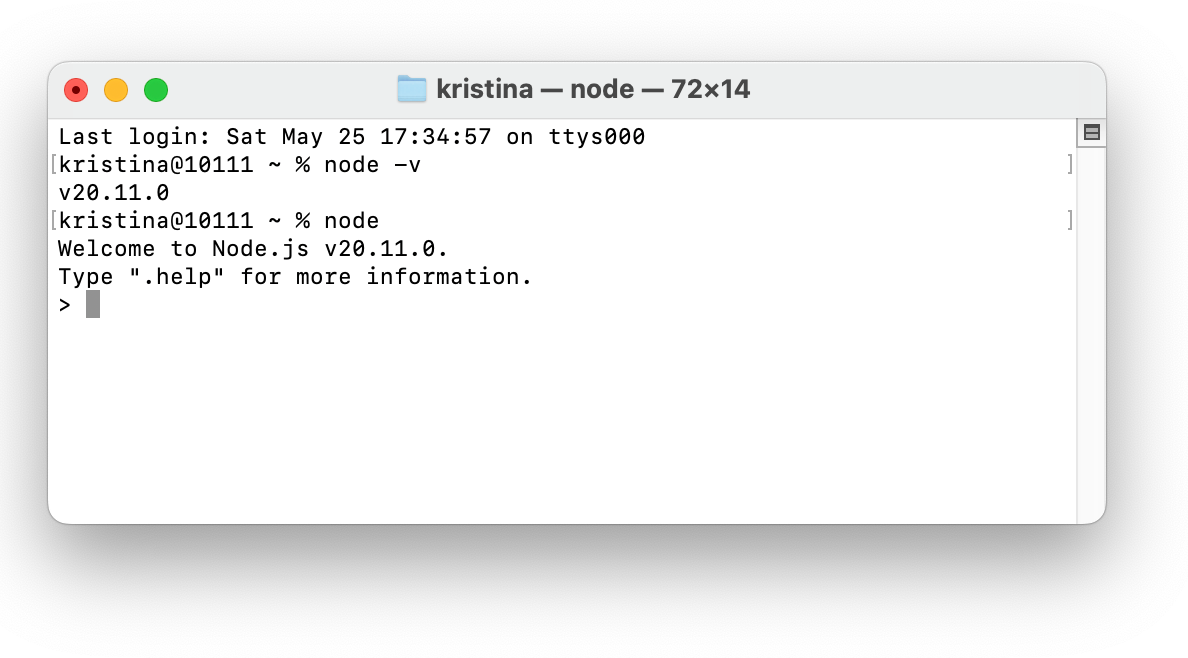1188x658 pixels.
Task: Click the ">" REPL prompt symbol
Action: [x=65, y=305]
